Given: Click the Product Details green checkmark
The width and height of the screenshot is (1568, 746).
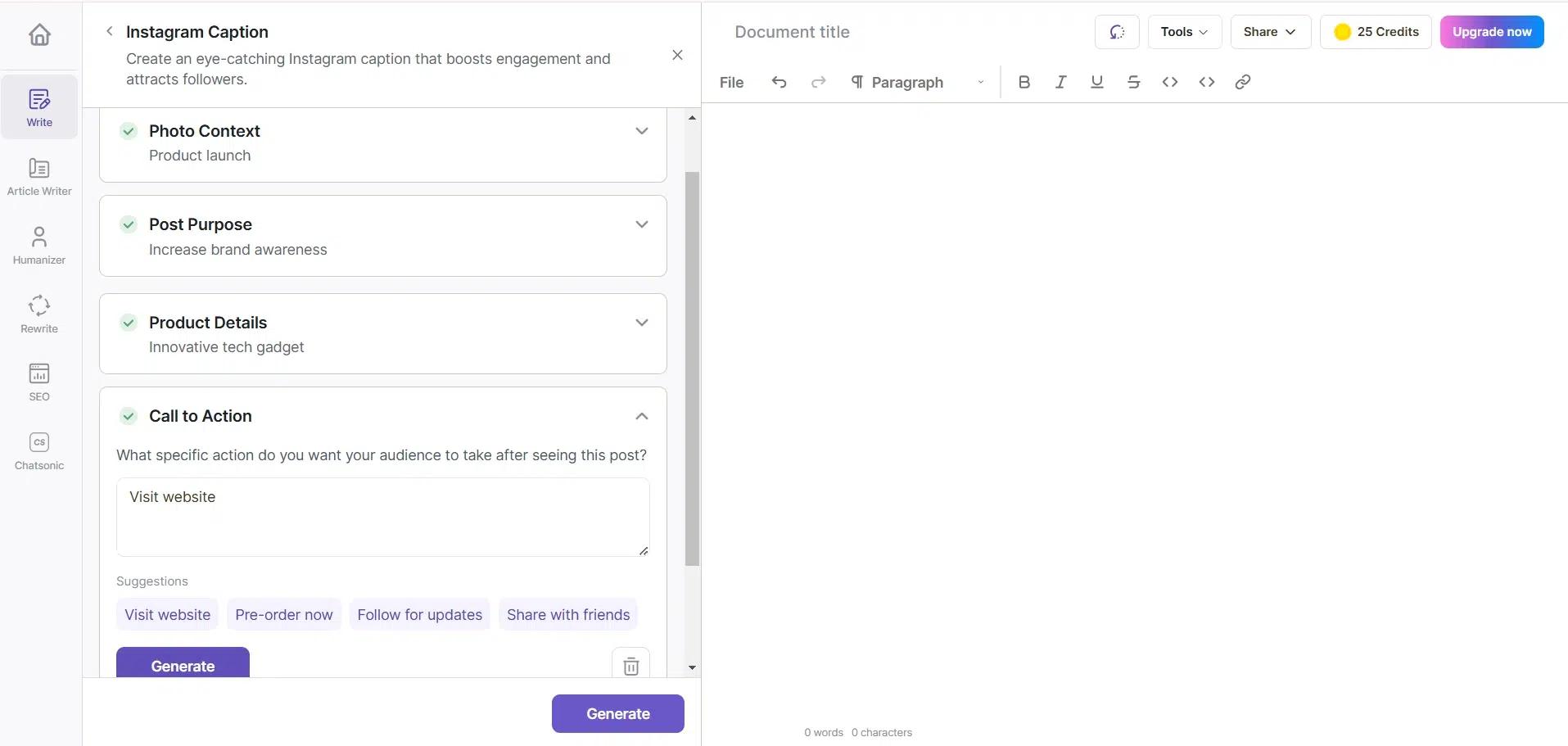Looking at the screenshot, I should pos(129,323).
